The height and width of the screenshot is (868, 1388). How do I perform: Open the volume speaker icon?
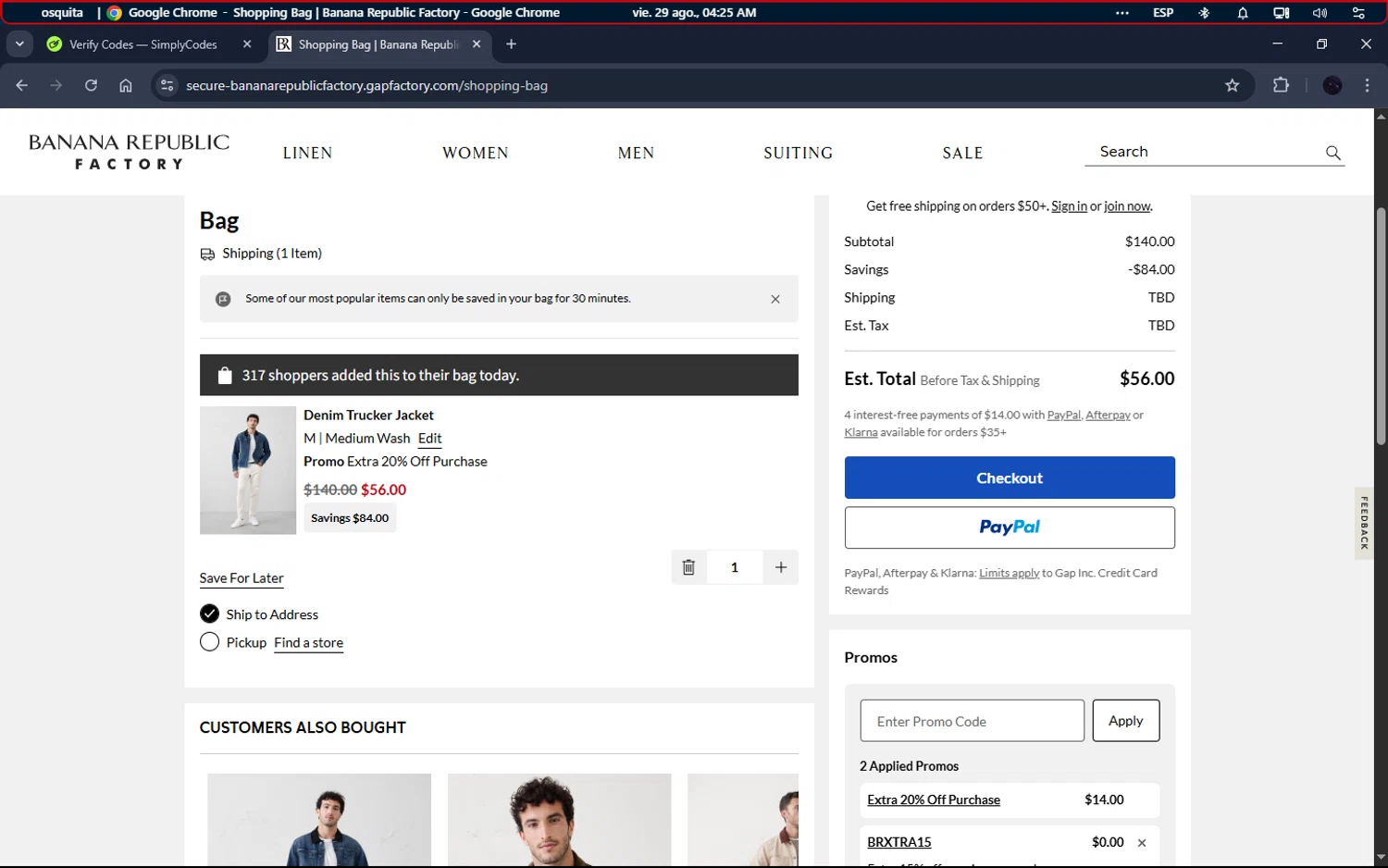pyautogui.click(x=1320, y=13)
